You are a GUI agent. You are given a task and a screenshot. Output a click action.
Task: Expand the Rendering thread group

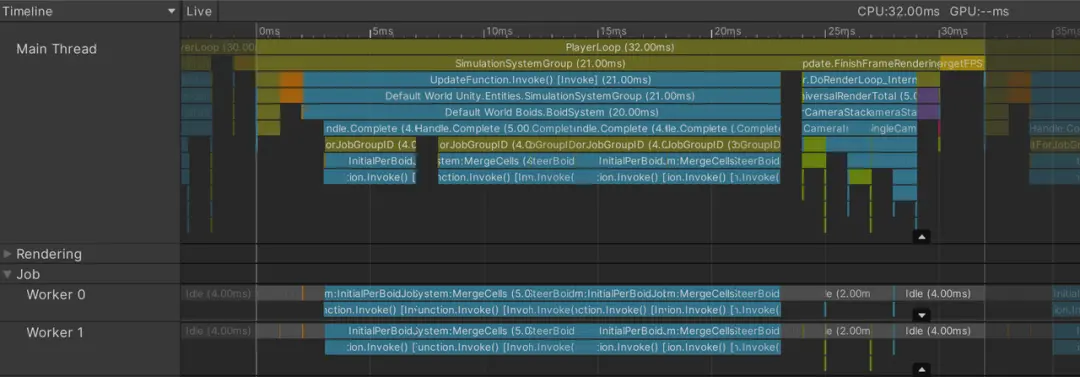coord(8,254)
